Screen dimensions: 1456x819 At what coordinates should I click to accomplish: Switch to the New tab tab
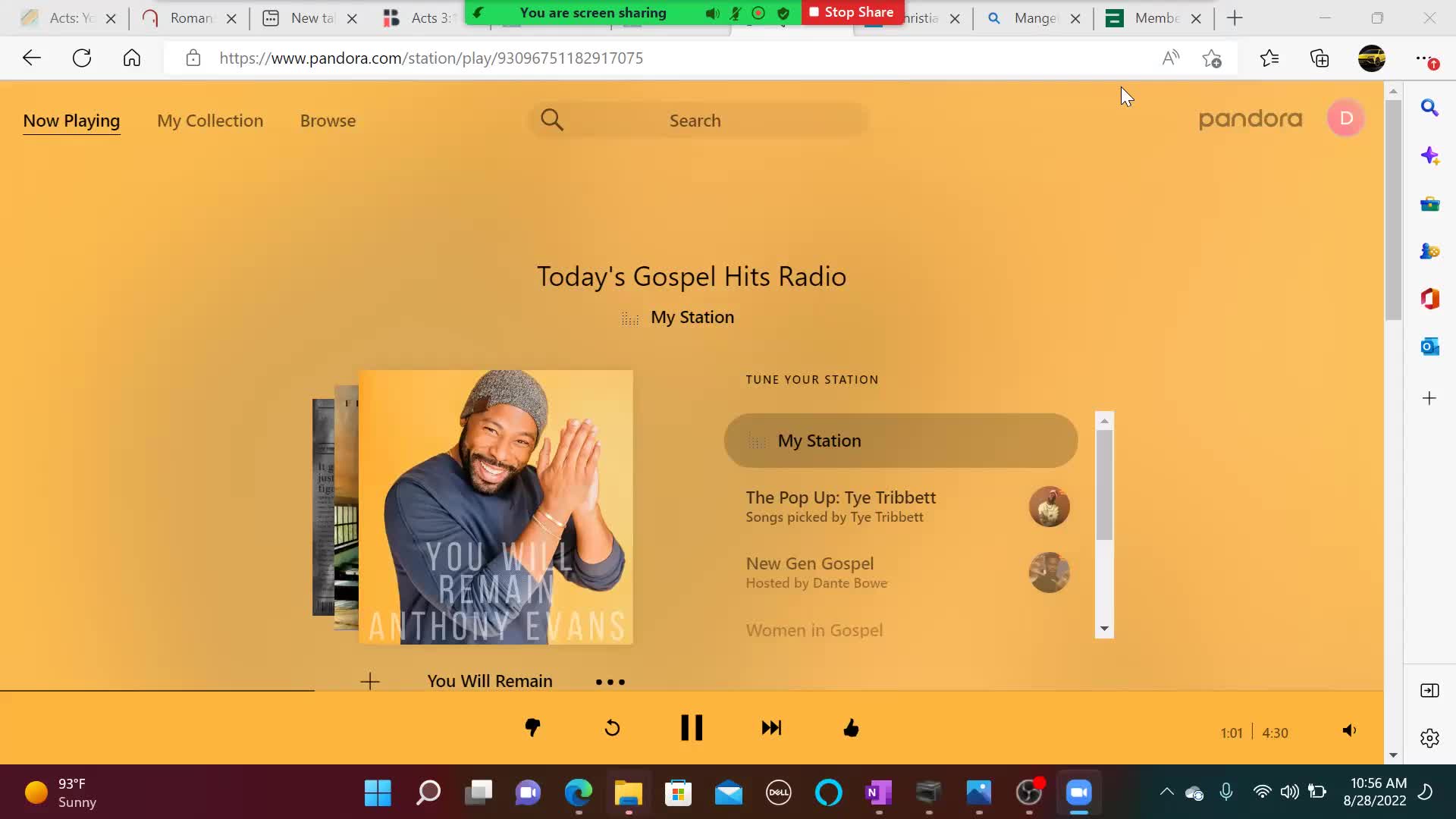[x=311, y=18]
